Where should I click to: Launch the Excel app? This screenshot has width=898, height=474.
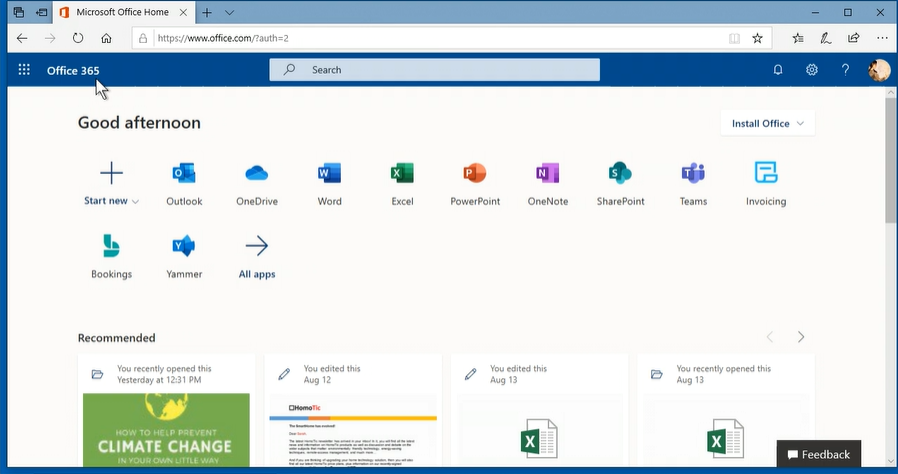402,184
